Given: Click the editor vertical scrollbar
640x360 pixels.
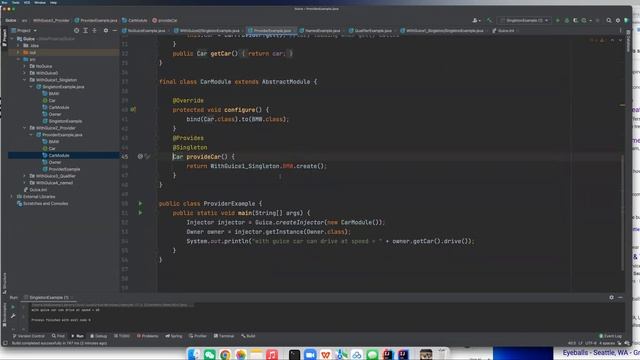Looking at the screenshot, I should click(x=622, y=212).
